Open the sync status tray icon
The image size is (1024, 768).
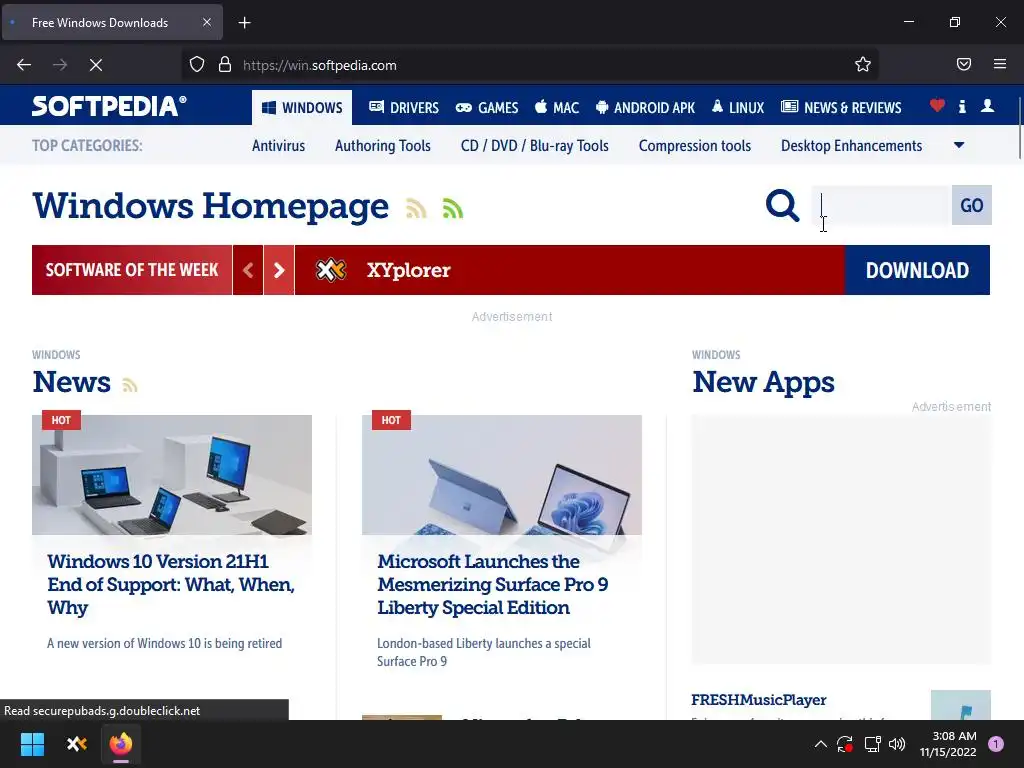[844, 744]
